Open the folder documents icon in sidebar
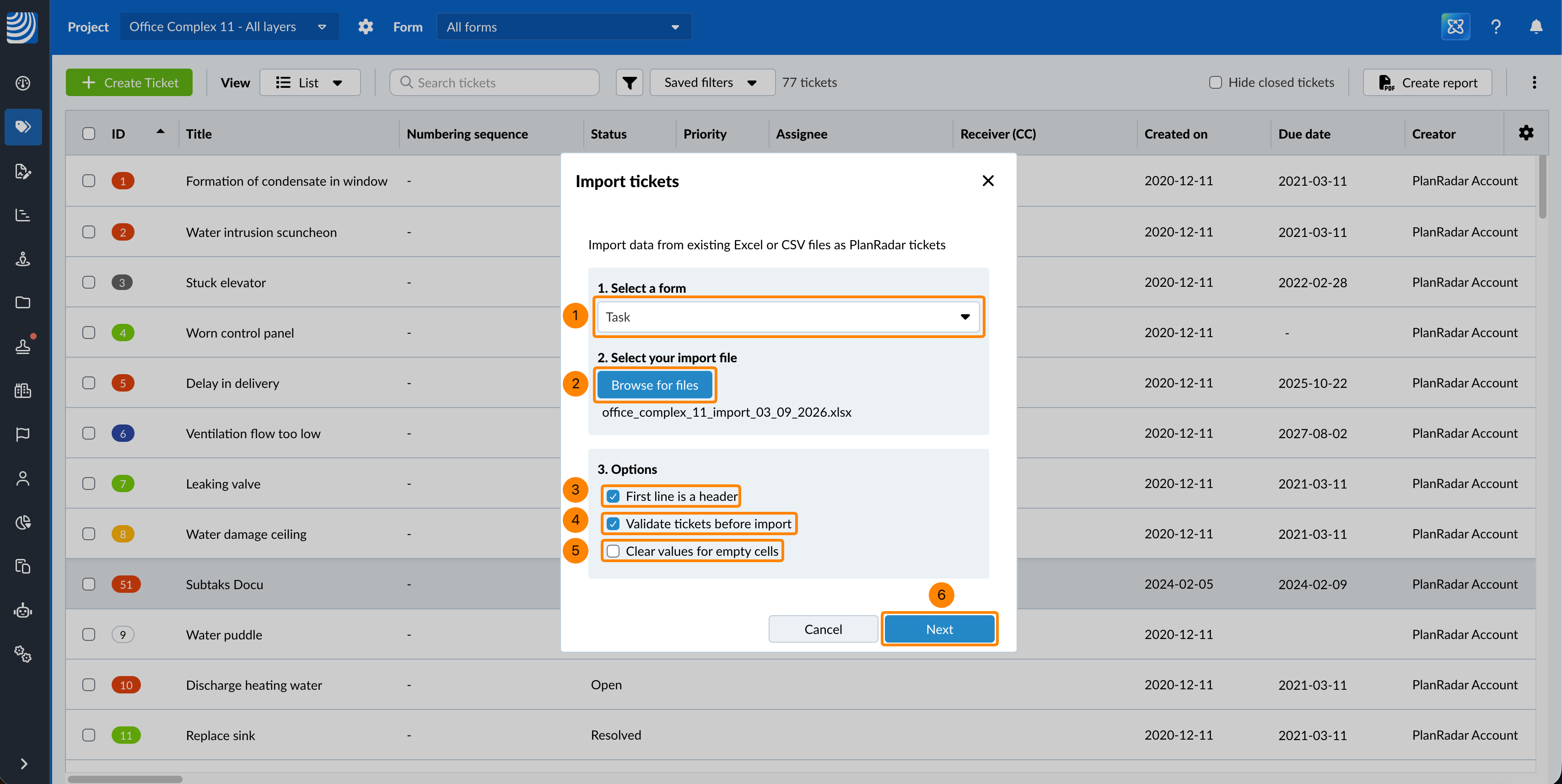This screenshot has width=1562, height=784. click(23, 302)
